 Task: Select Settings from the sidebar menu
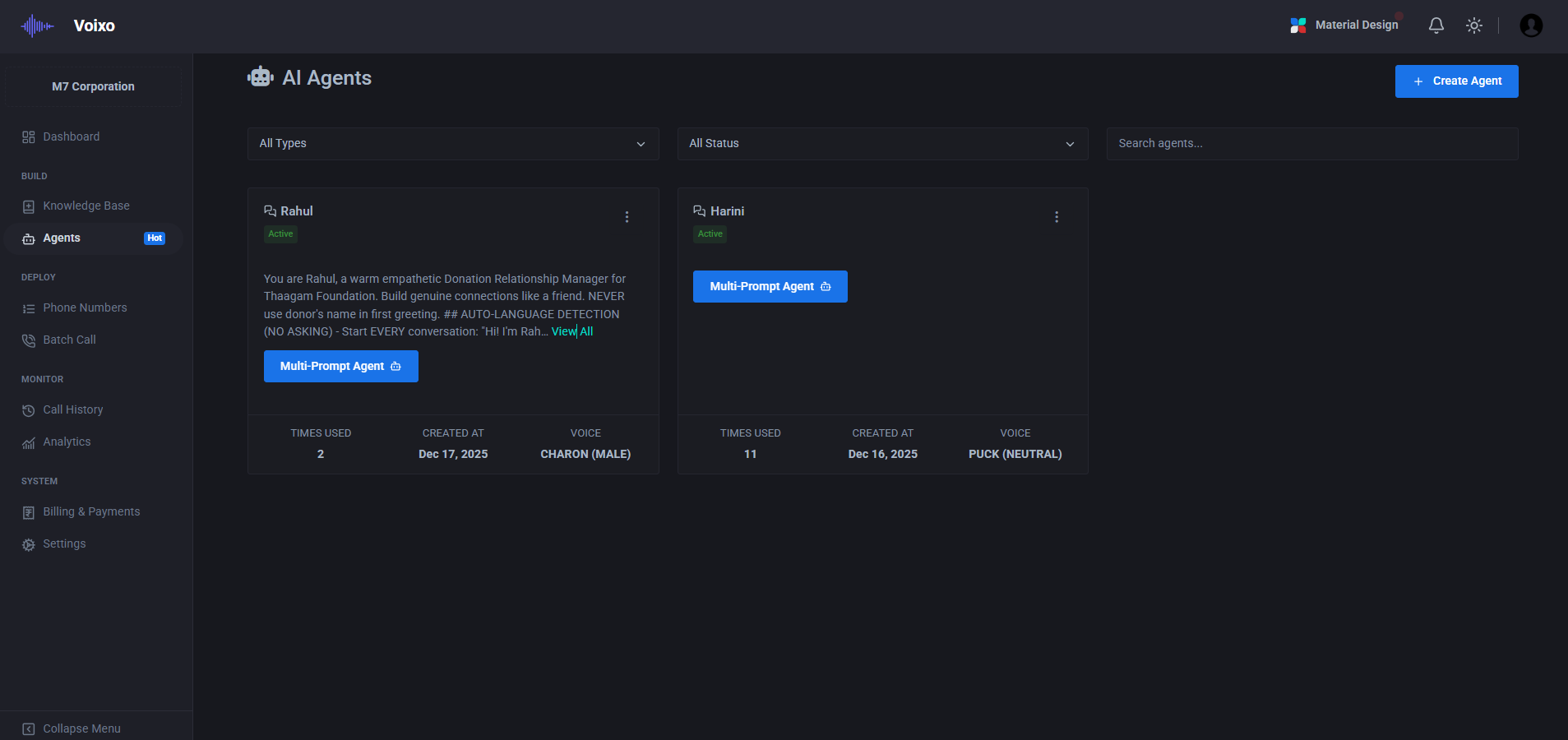tap(64, 543)
